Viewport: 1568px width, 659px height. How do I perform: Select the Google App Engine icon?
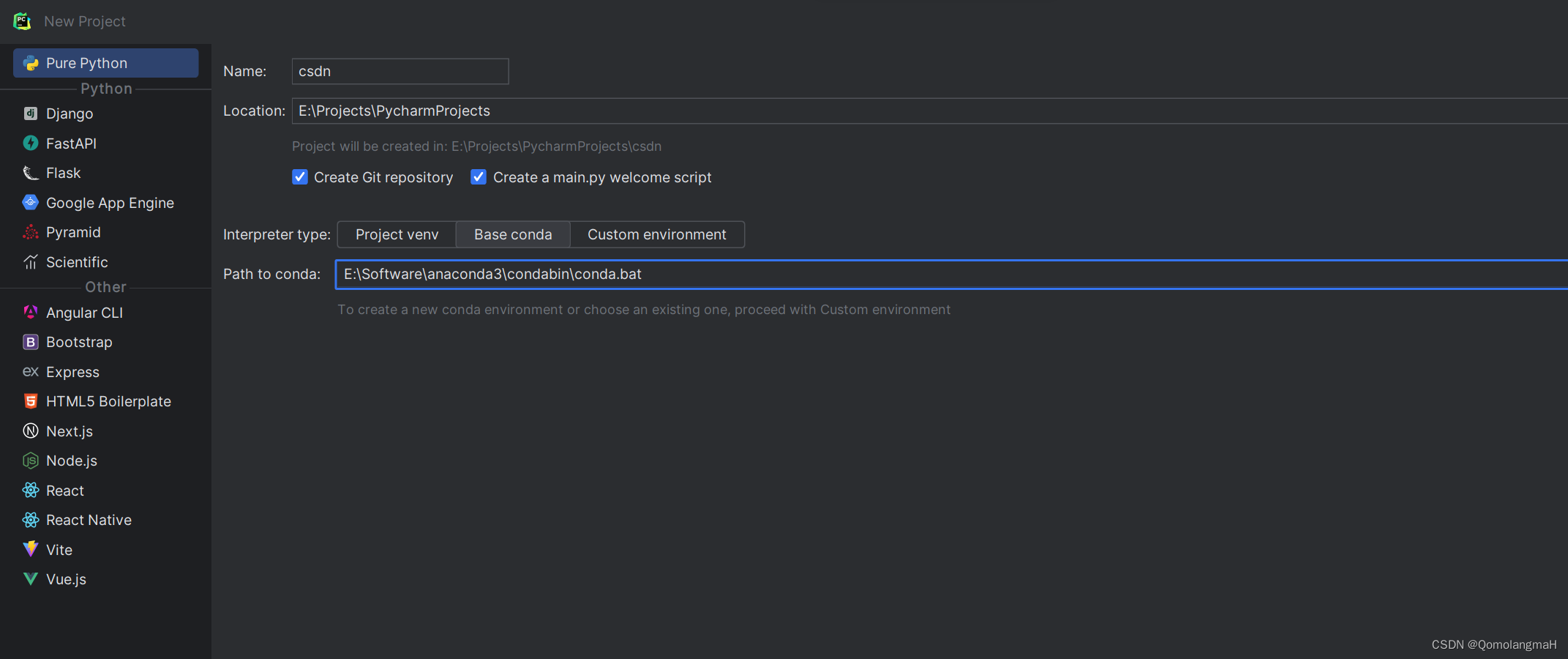pyautogui.click(x=31, y=202)
